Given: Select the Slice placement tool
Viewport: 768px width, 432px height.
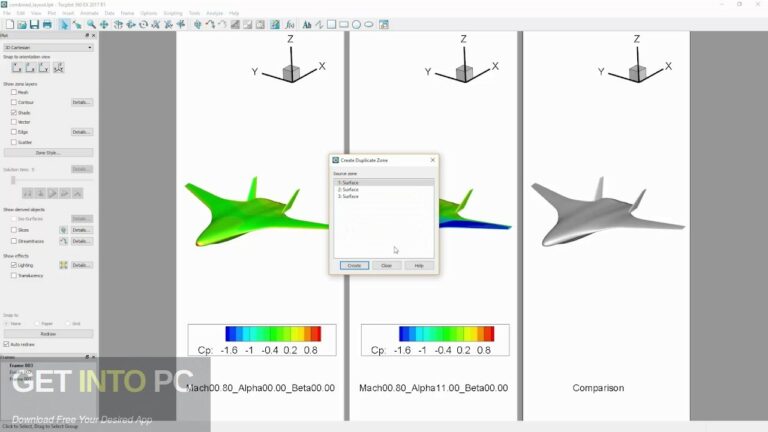Looking at the screenshot, I should point(197,24).
